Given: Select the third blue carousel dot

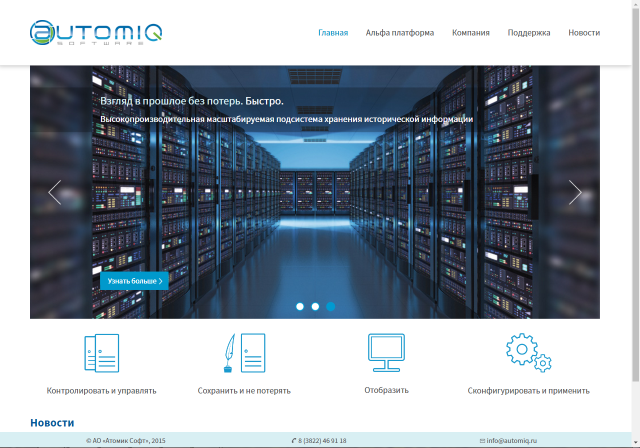Looking at the screenshot, I should tap(331, 306).
